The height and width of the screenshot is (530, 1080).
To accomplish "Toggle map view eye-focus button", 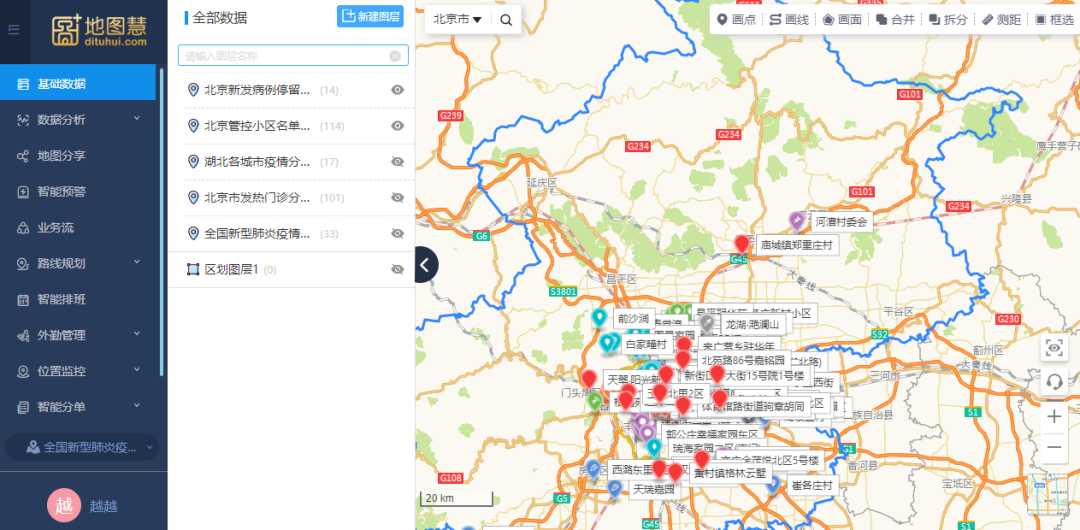I will point(1054,348).
